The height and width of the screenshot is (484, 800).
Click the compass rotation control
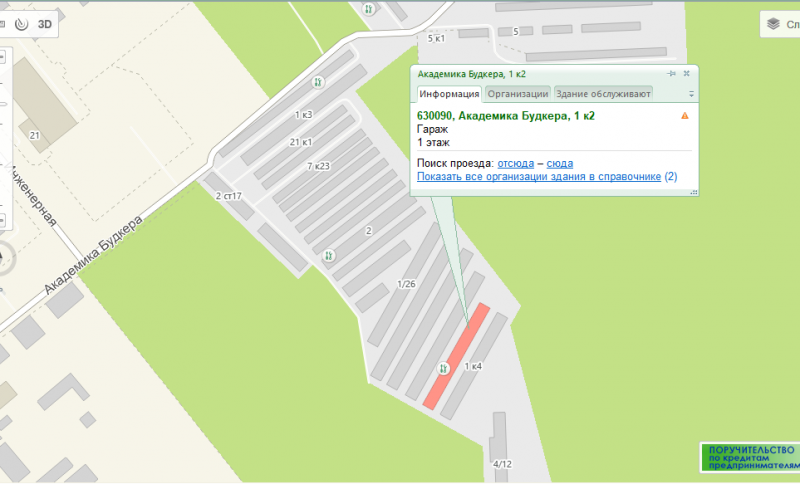pyautogui.click(x=3, y=258)
